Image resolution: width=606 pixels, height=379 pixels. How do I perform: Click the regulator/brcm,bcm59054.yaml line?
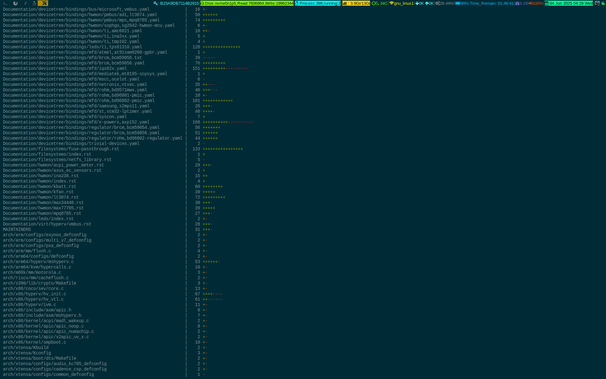click(81, 127)
